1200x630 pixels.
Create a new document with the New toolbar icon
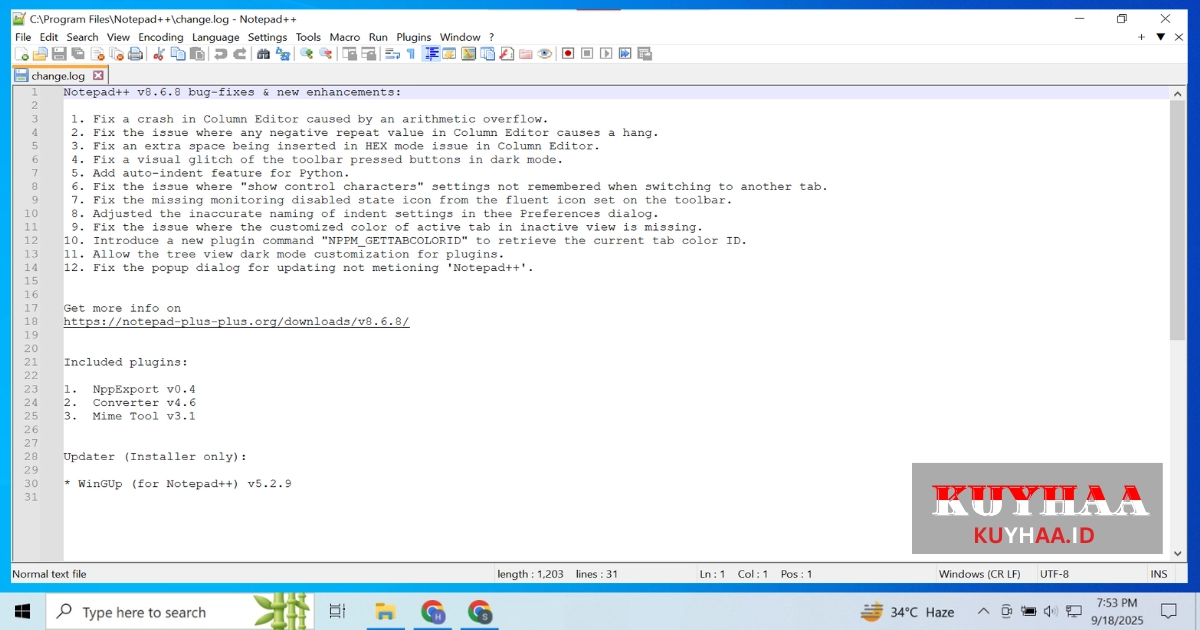pyautogui.click(x=22, y=54)
